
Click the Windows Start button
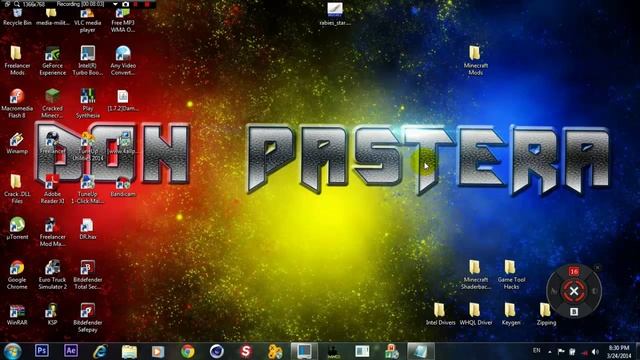(x=13, y=351)
